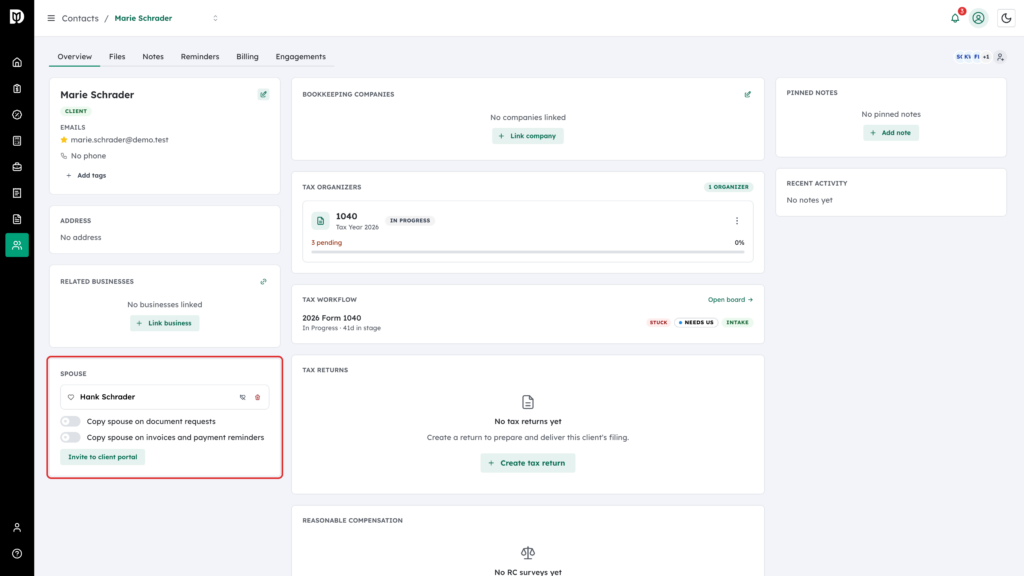The height and width of the screenshot is (576, 1024).
Task: Click Invite to client portal
Action: 103,457
